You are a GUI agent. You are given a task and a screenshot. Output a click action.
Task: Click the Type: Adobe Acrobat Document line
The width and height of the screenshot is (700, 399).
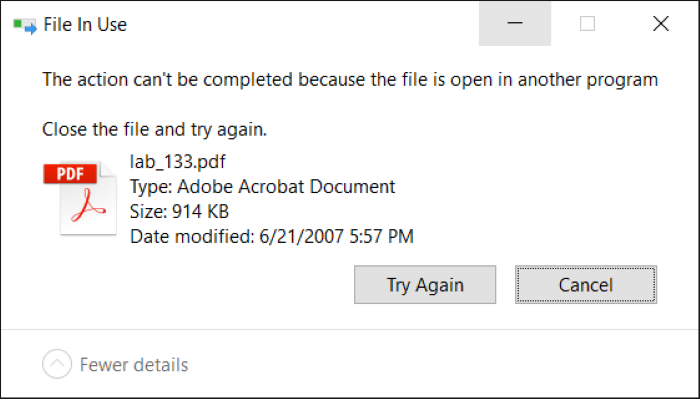click(262, 187)
